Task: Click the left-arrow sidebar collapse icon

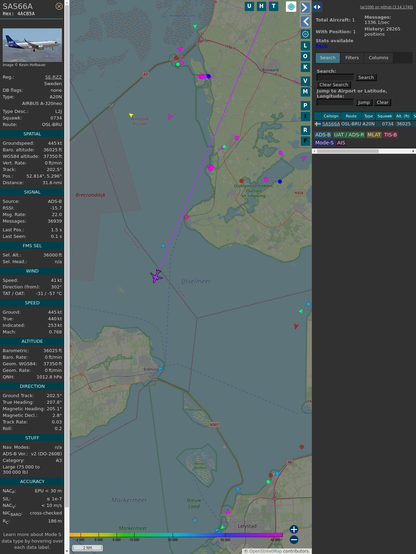Action: 305,22
